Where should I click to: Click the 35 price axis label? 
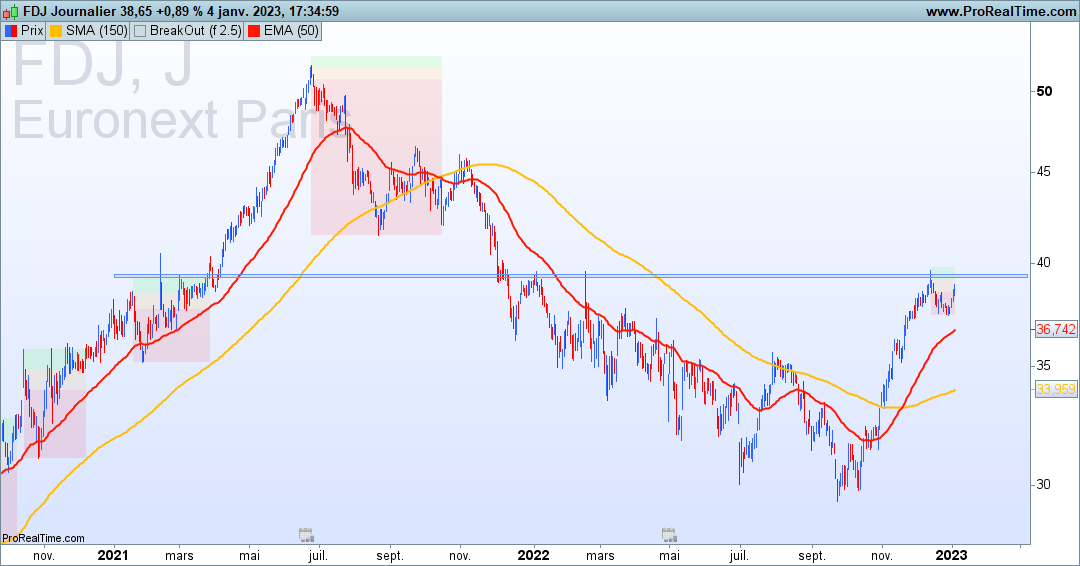click(1044, 366)
